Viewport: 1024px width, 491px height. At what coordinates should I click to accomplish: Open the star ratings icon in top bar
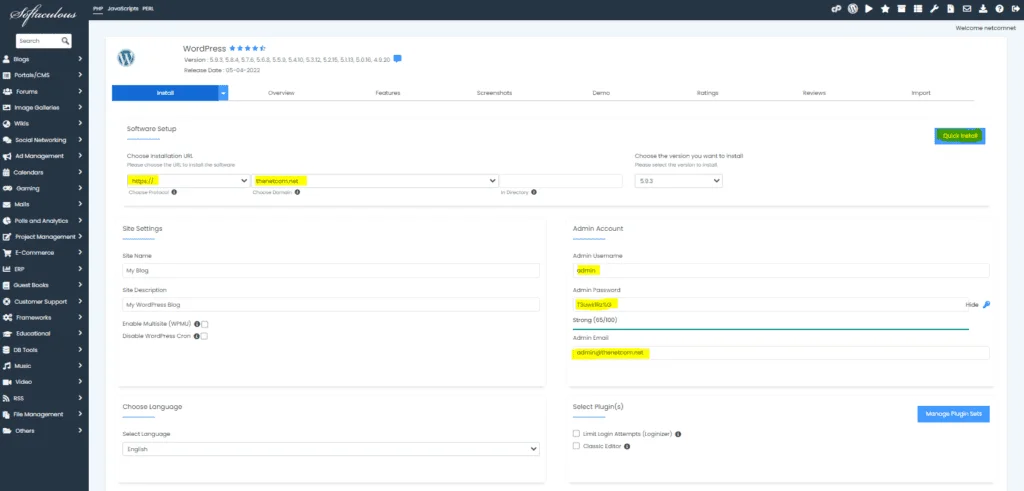click(x=885, y=9)
